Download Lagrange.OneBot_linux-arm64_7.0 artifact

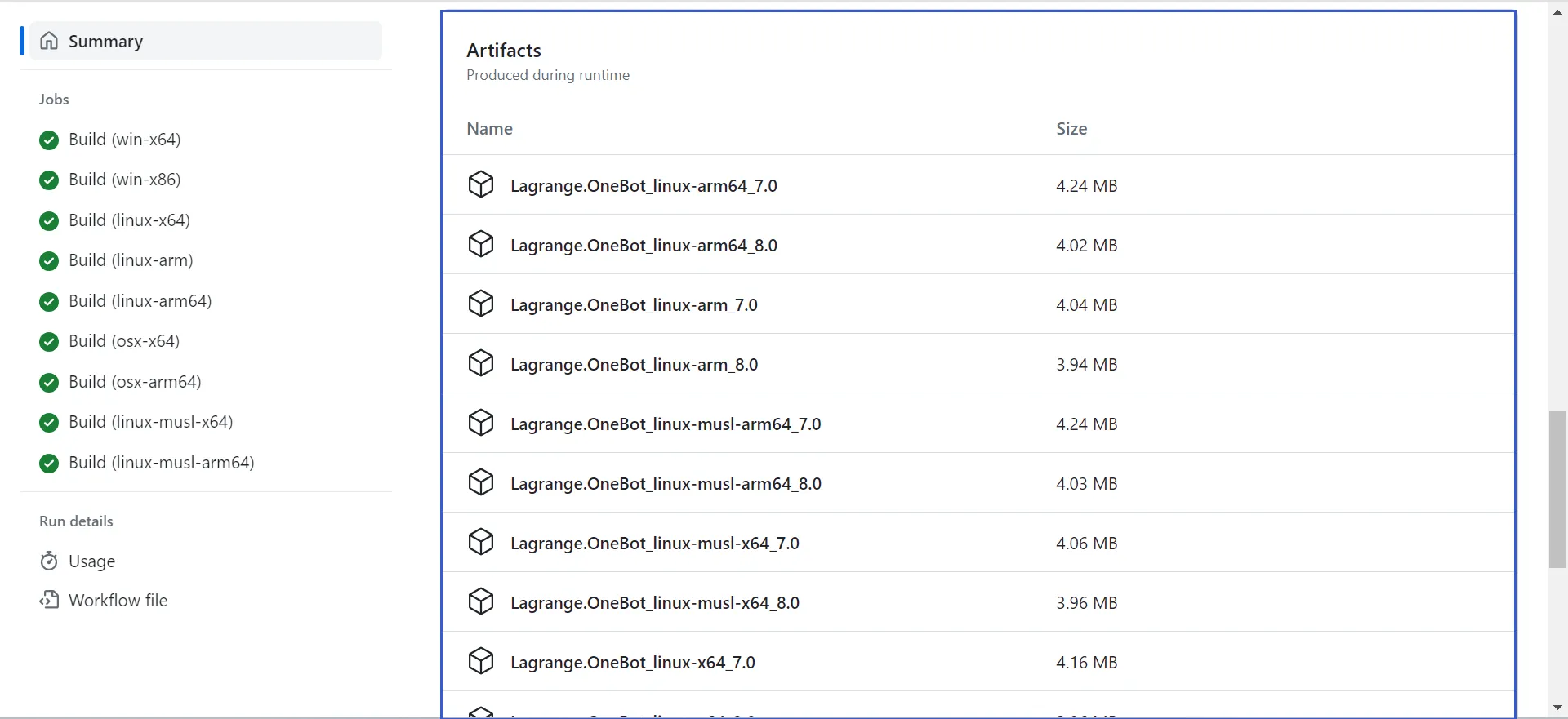(644, 186)
